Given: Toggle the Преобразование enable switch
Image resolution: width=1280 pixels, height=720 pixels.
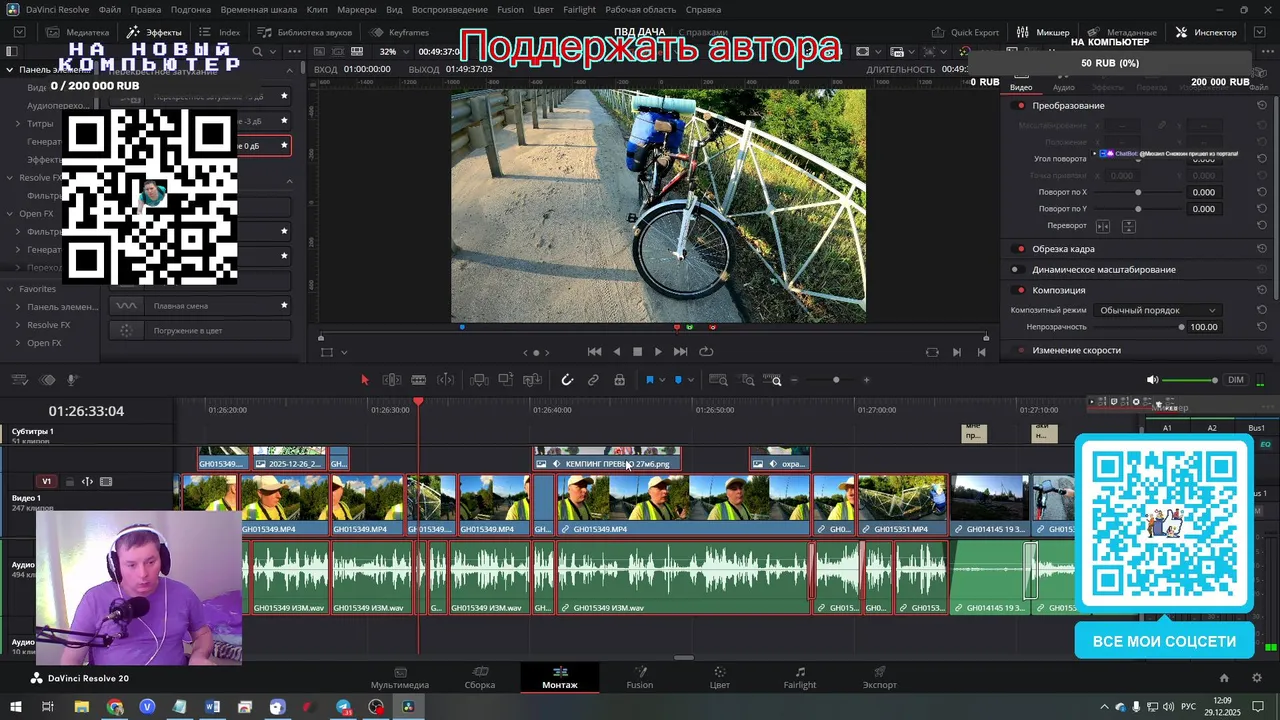Looking at the screenshot, I should [1020, 105].
